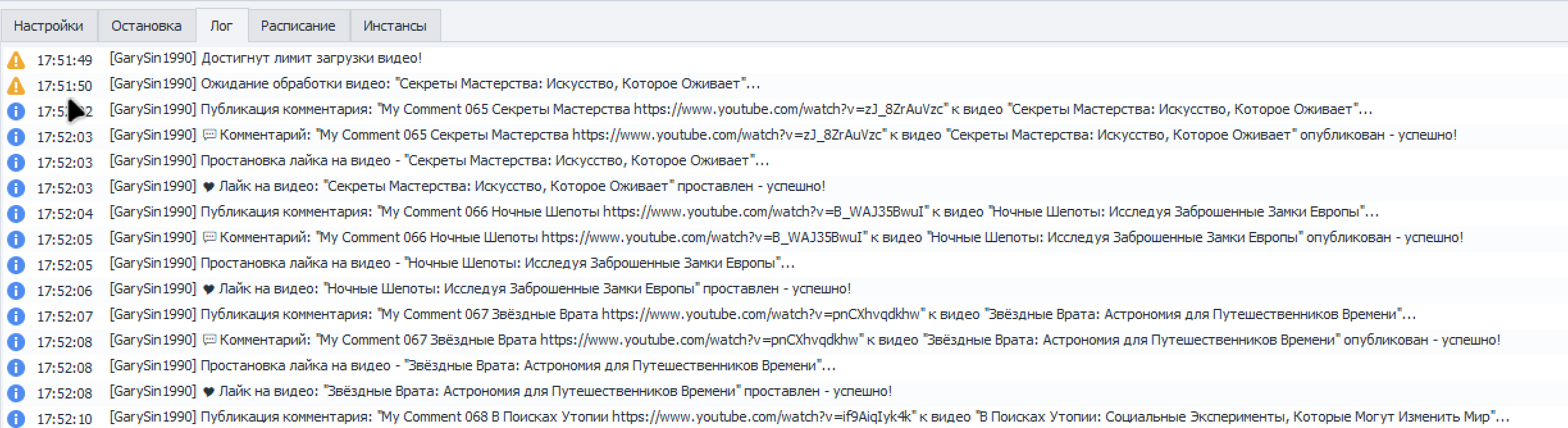Click info icon of the 17:52:07 entry
1568x428 pixels.
tap(16, 316)
